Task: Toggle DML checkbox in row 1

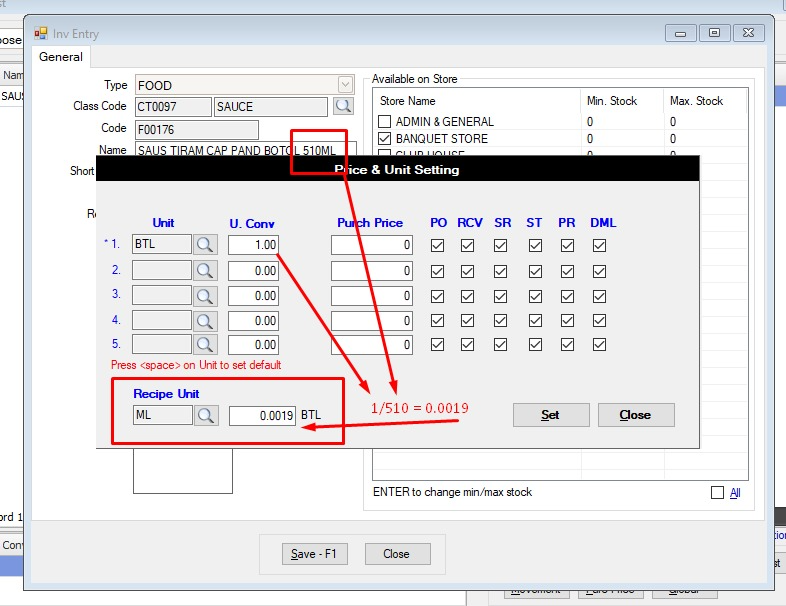Action: pos(600,245)
